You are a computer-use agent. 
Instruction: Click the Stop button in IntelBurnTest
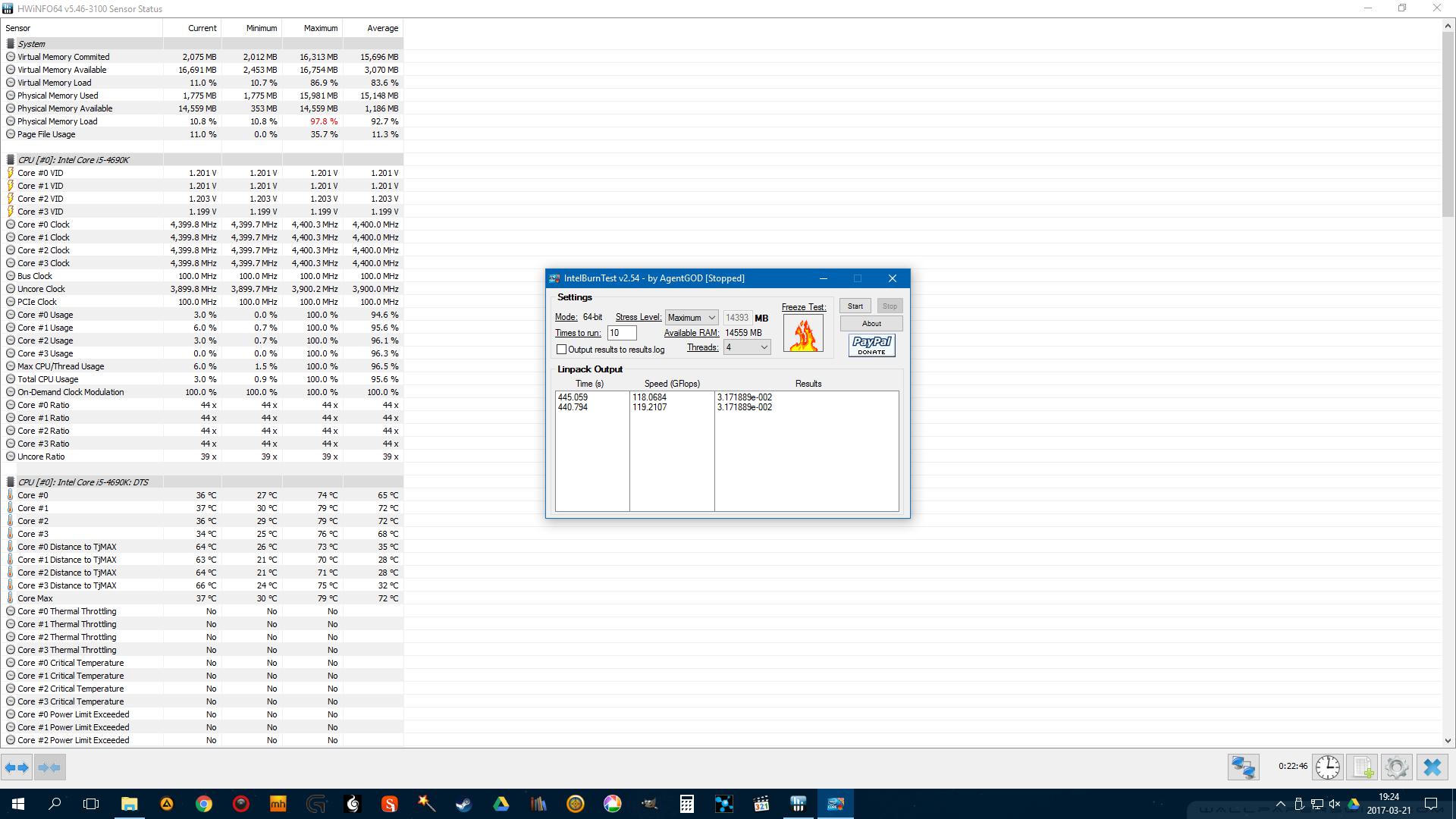pos(890,306)
